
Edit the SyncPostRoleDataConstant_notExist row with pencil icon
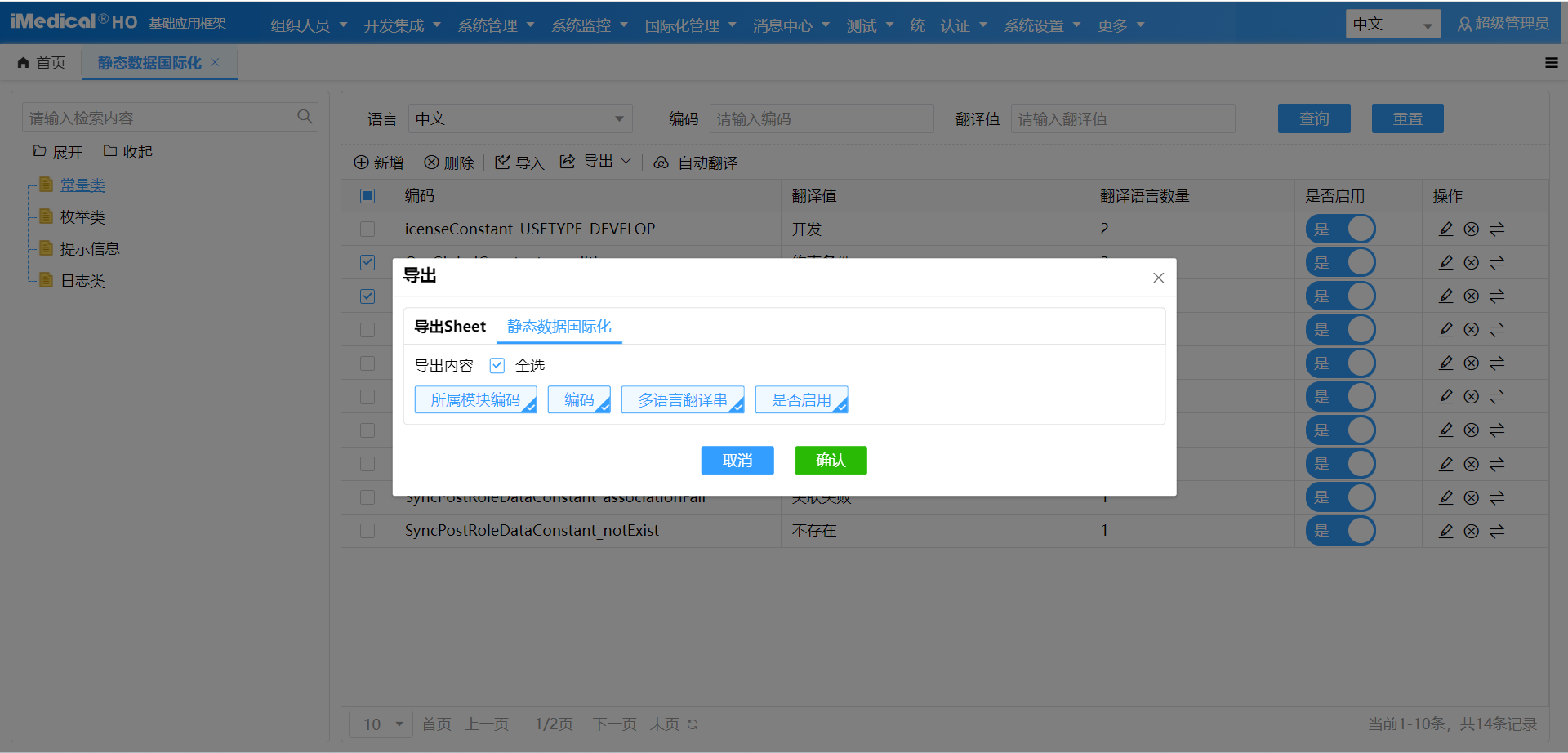tap(1445, 531)
